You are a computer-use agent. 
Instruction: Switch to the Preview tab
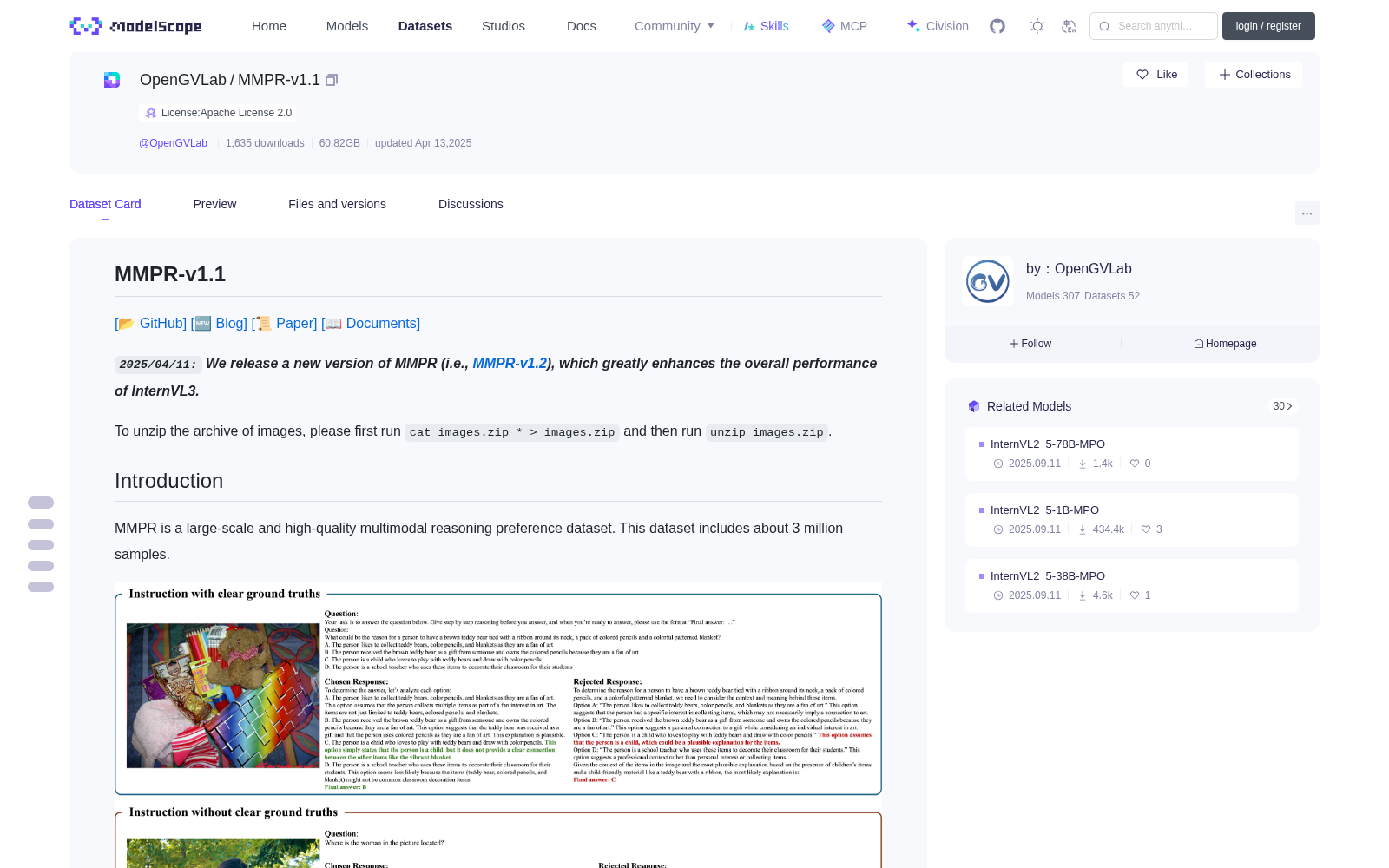(214, 204)
